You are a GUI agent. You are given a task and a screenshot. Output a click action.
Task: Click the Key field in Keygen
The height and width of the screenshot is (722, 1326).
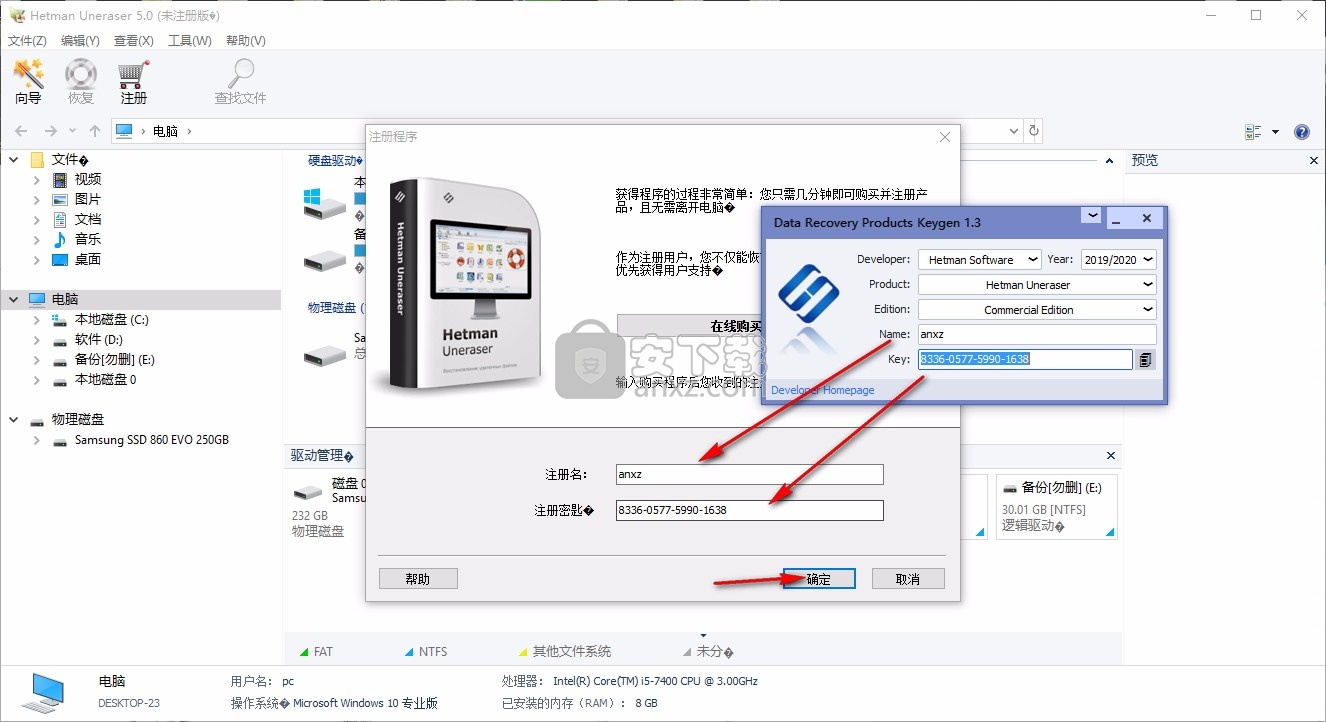[x=1025, y=359]
